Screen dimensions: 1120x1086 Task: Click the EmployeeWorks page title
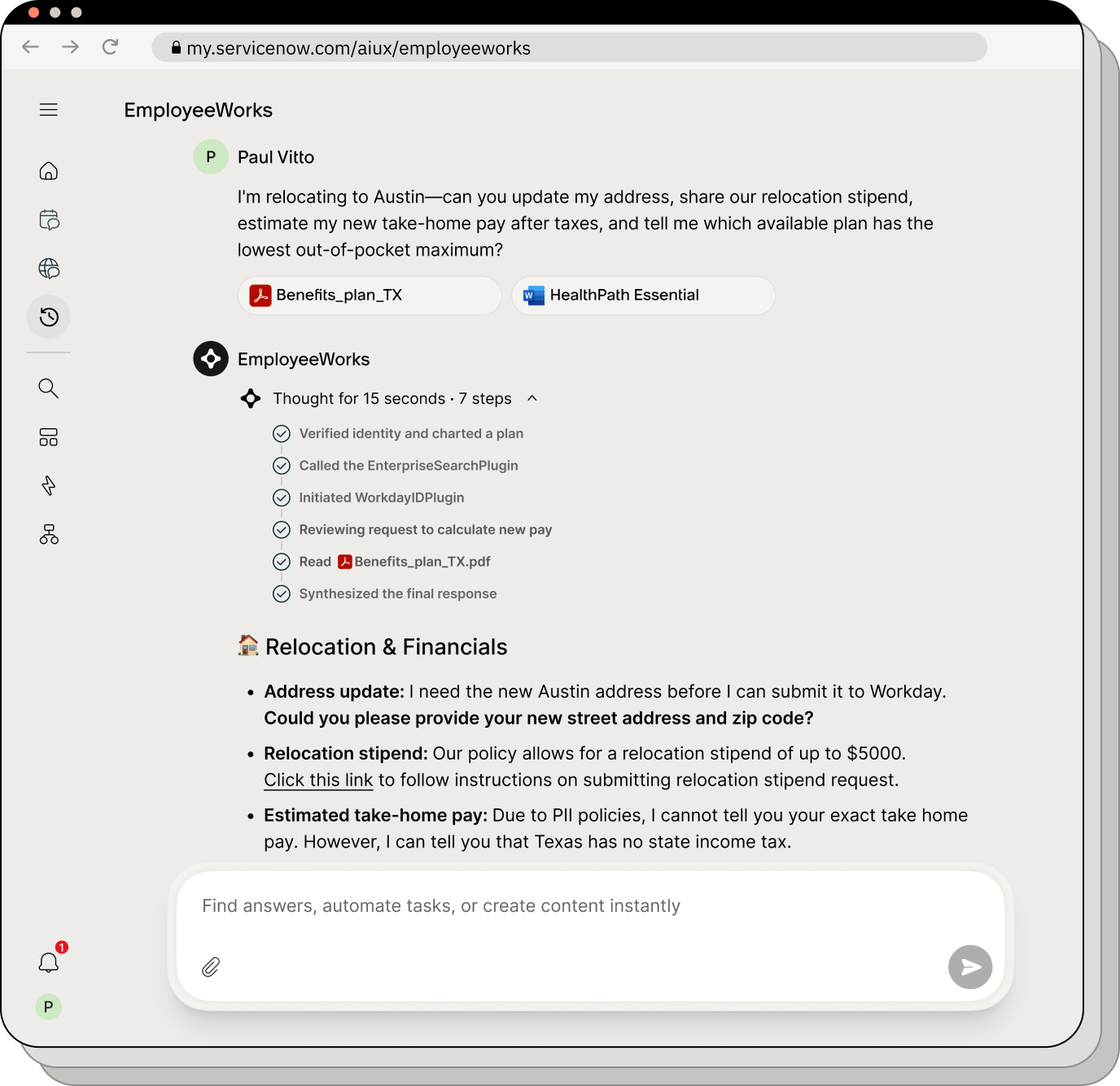(199, 110)
